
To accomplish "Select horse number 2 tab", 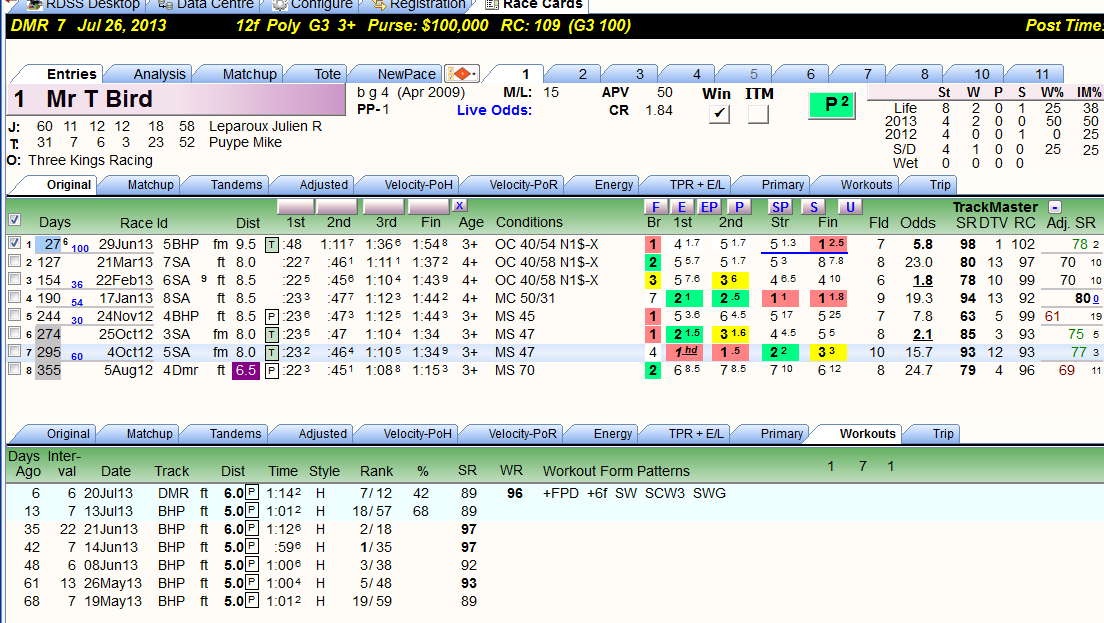I will click(x=582, y=74).
